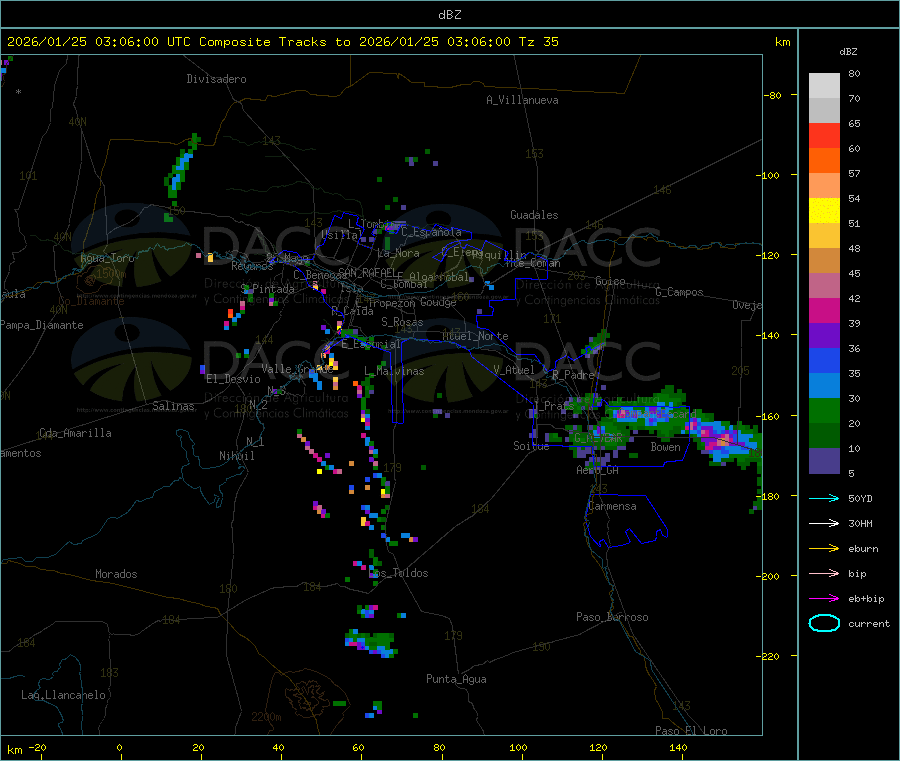The image size is (900, 761).
Task: Click the orange 57 dBZ color swatch
Action: [824, 161]
